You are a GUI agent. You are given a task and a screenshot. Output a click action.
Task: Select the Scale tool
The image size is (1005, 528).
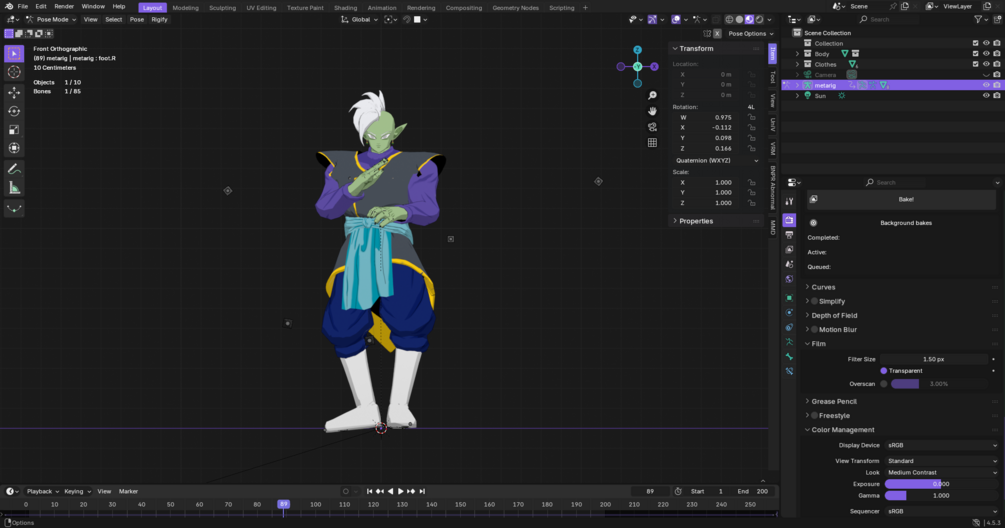(14, 129)
